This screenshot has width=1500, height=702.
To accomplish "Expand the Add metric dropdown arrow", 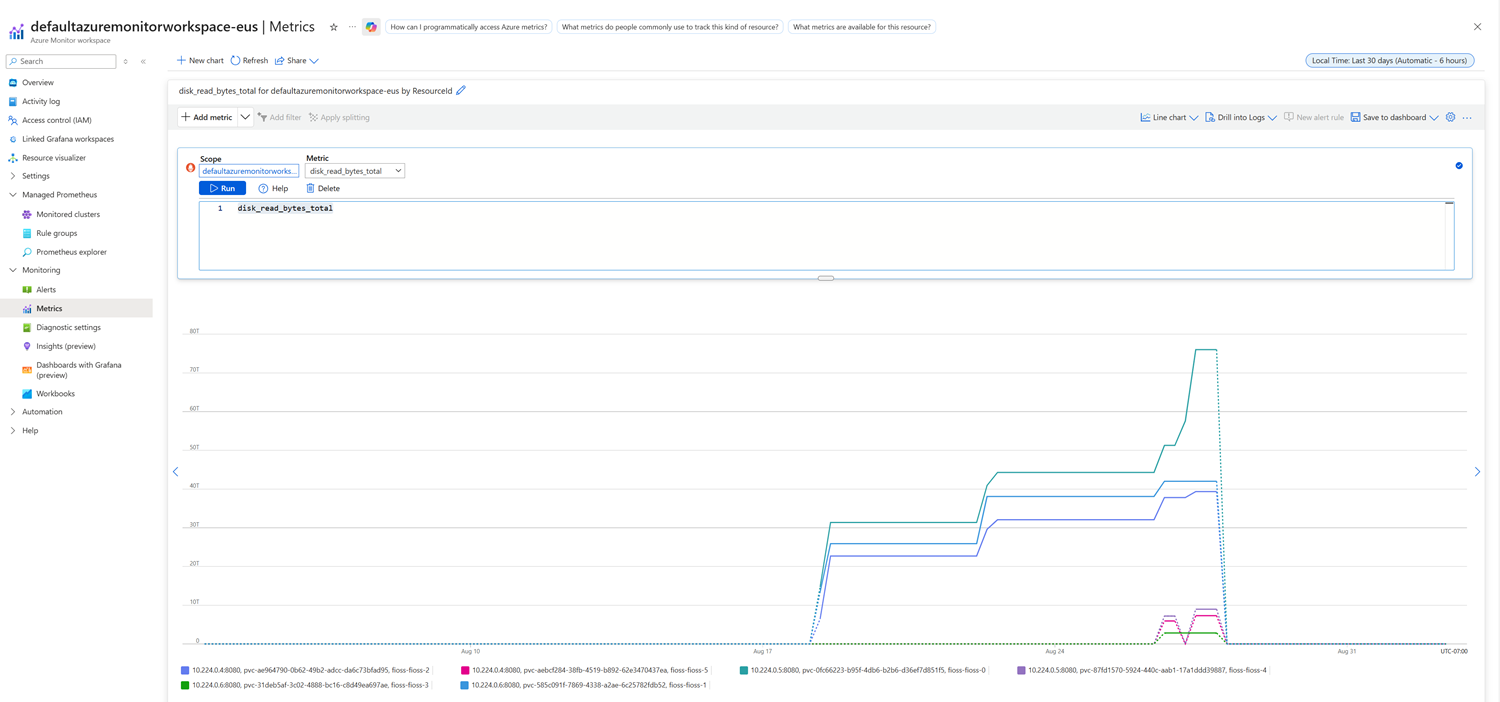I will (245, 117).
